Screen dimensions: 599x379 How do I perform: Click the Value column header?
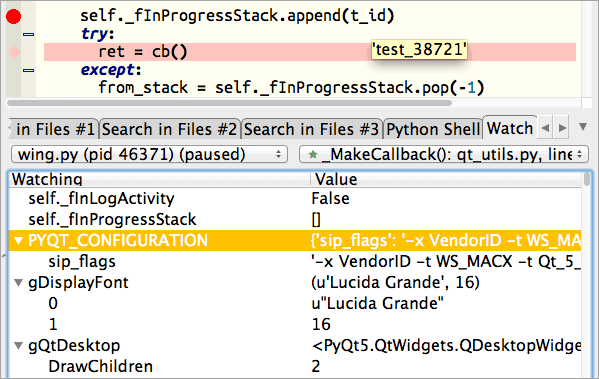pyautogui.click(x=447, y=179)
